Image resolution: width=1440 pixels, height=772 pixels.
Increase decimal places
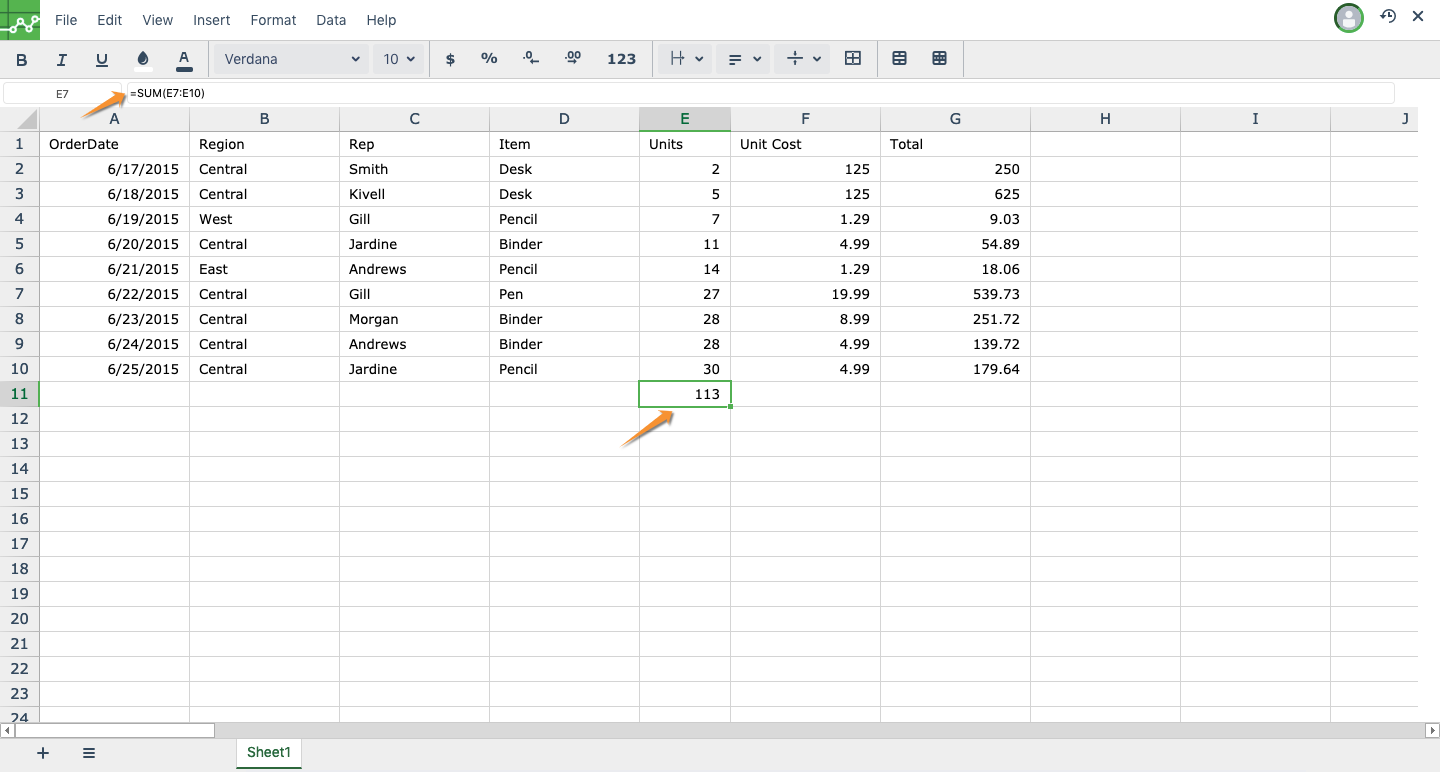point(572,59)
